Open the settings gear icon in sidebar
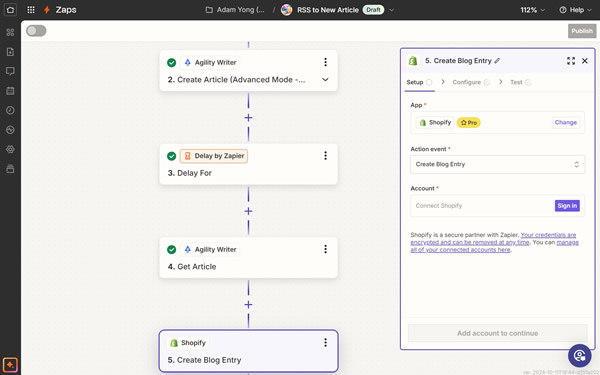600x375 pixels. 10,149
